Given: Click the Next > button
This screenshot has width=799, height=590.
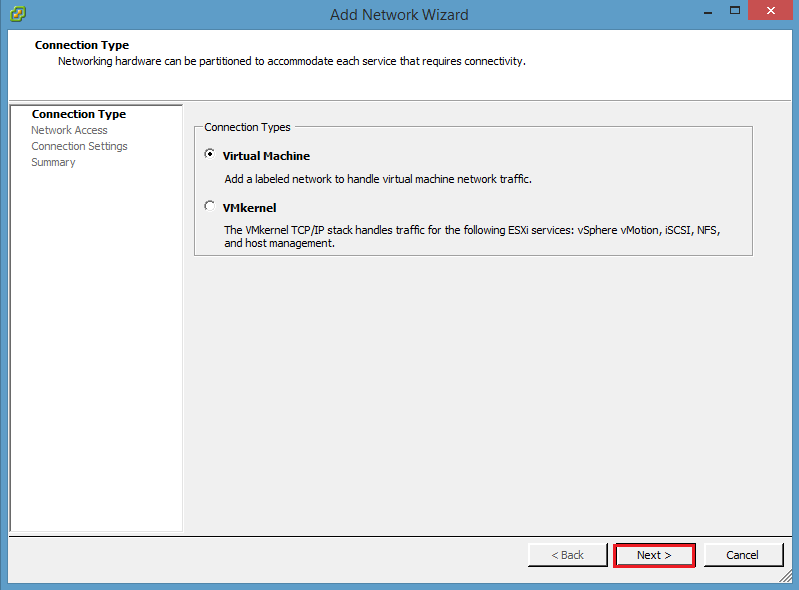Looking at the screenshot, I should click(x=654, y=555).
